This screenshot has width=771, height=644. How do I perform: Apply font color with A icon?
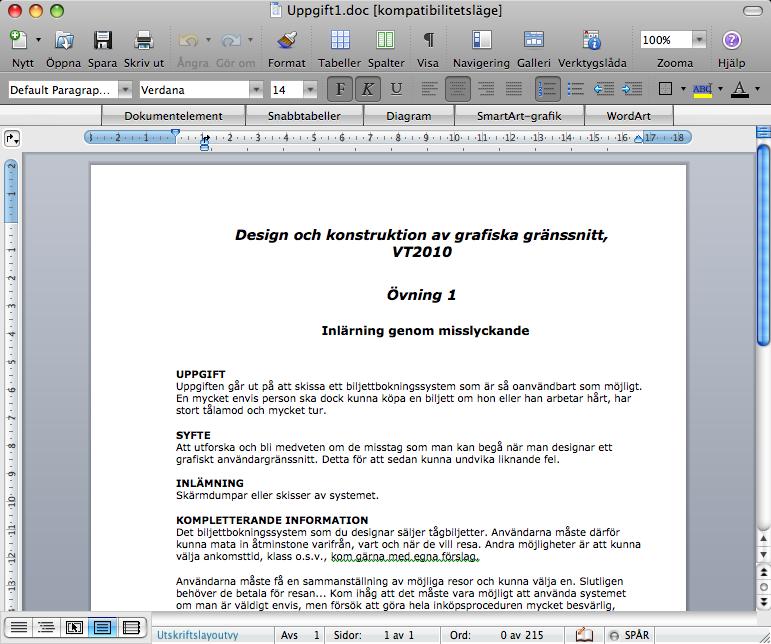(740, 89)
